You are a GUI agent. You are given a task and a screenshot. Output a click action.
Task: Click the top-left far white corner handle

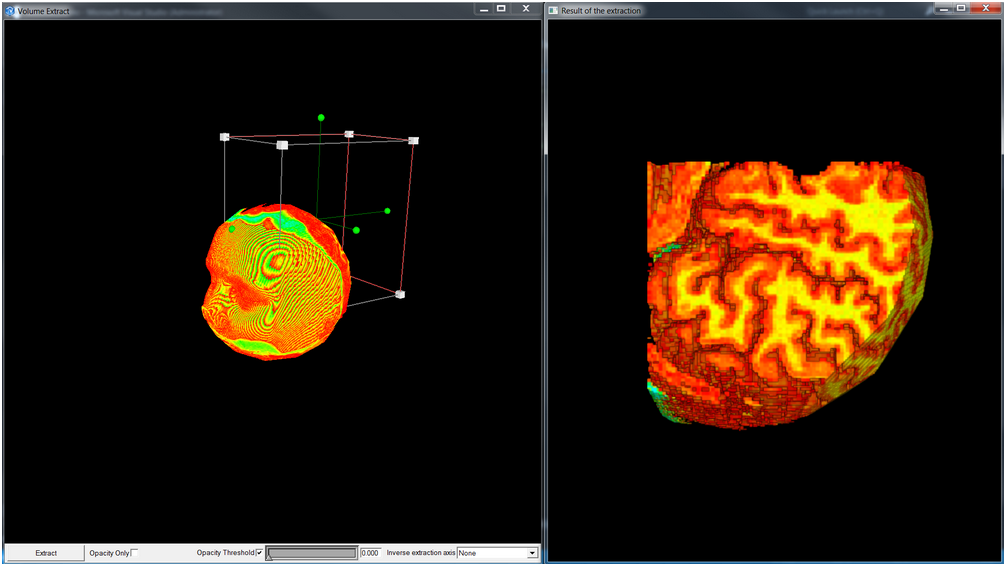pyautogui.click(x=225, y=137)
